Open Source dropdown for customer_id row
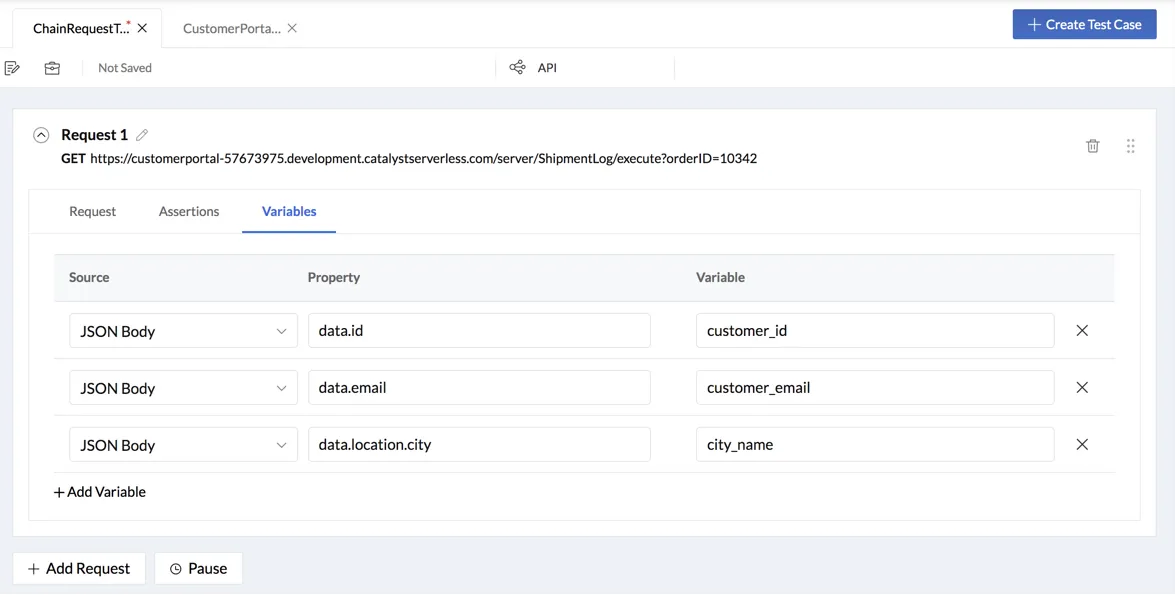Screen dimensions: 1175x595 tap(184, 330)
